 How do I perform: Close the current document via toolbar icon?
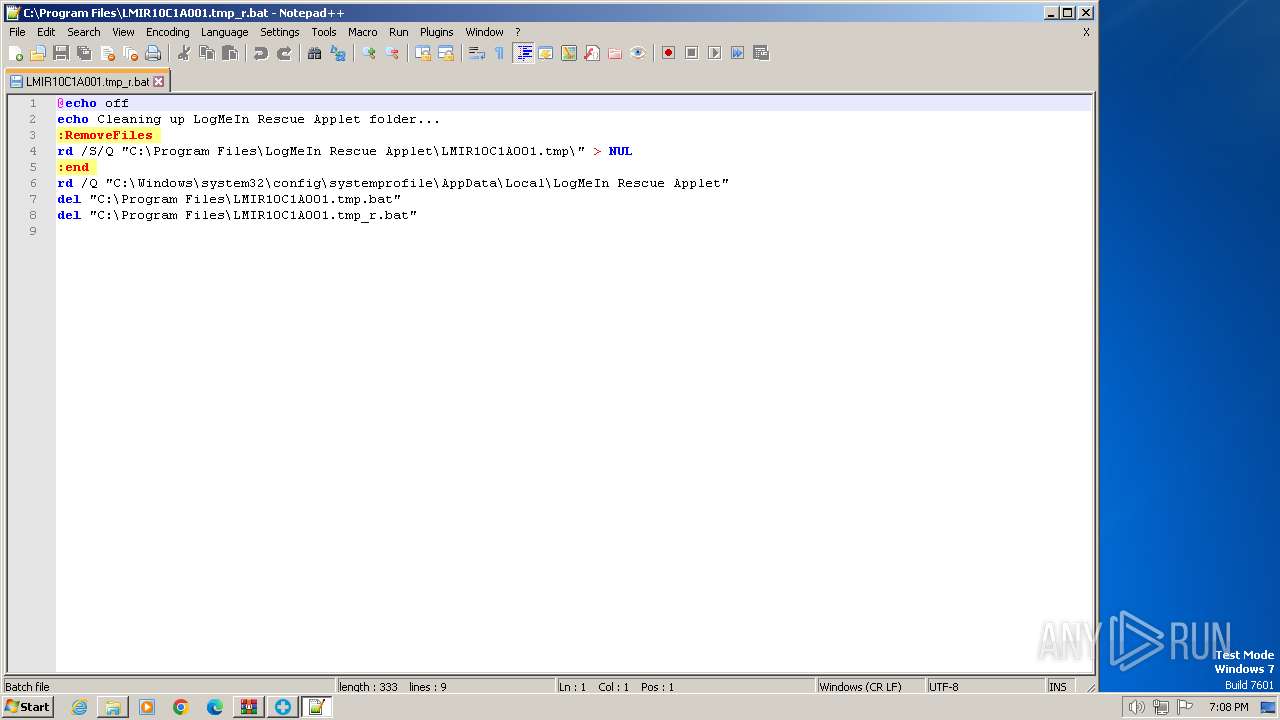[107, 53]
